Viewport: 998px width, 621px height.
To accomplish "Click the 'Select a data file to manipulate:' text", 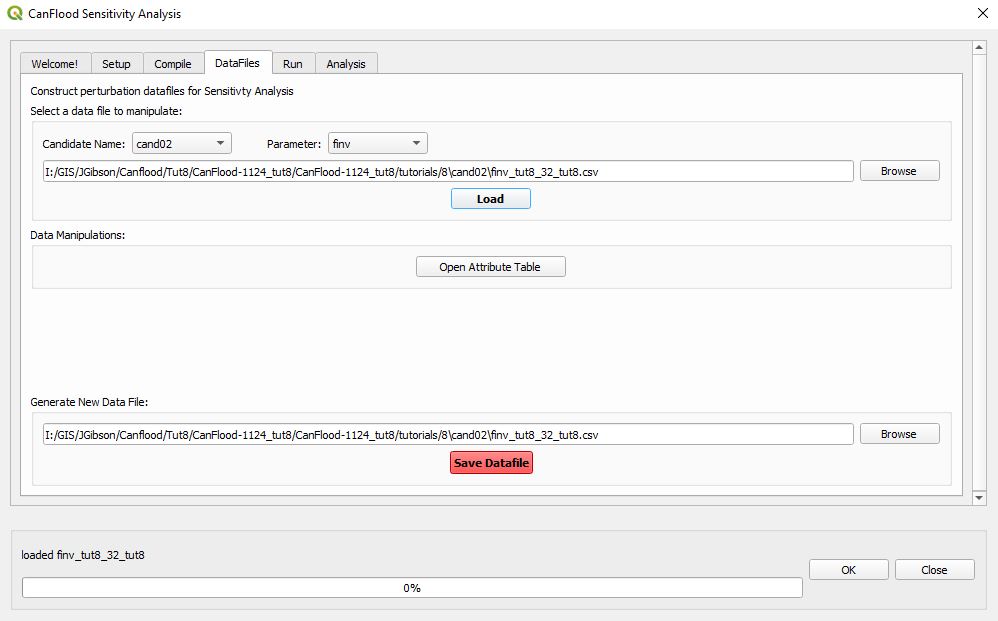I will (106, 111).
